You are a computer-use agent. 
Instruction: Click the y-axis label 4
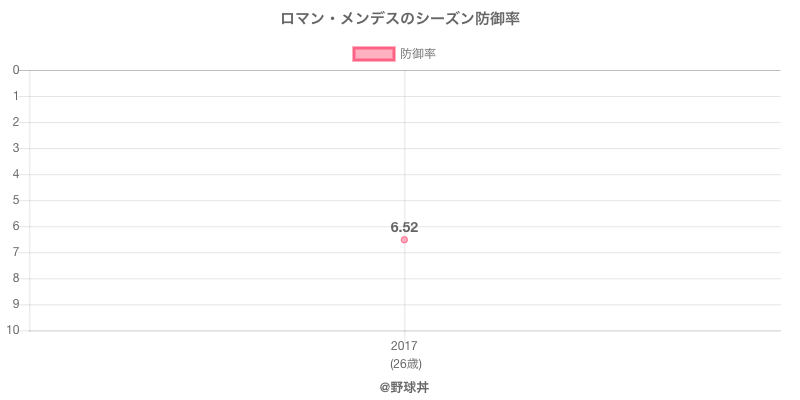point(17,174)
